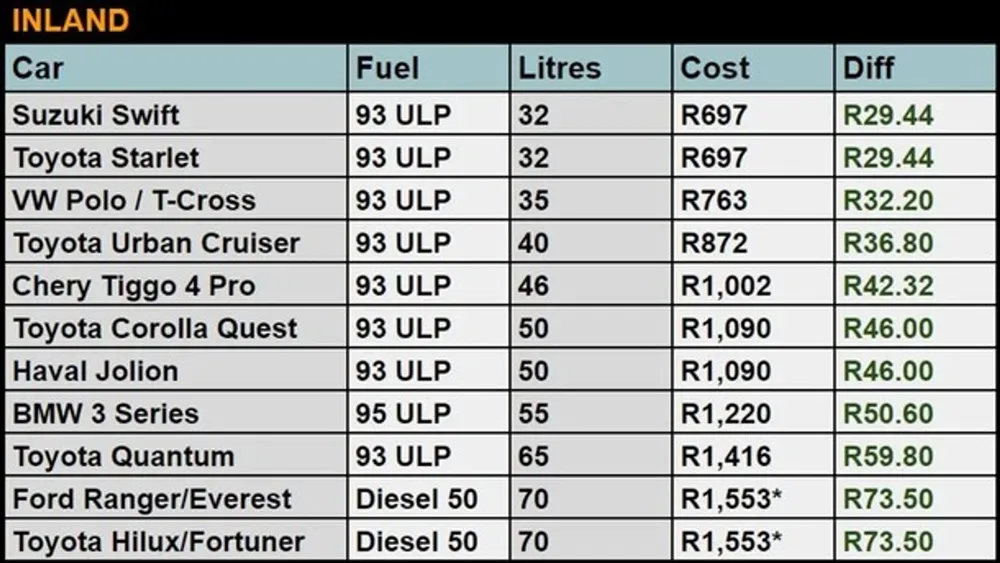
Task: Select the VW Polo / T-Cross cell
Action: pos(175,200)
